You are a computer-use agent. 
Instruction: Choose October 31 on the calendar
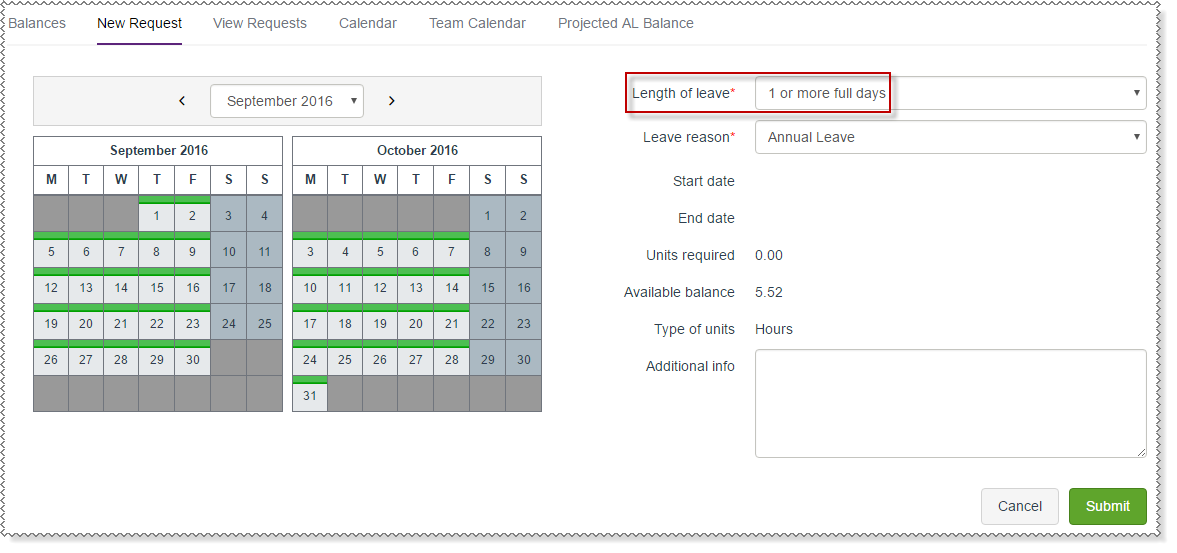coord(310,396)
